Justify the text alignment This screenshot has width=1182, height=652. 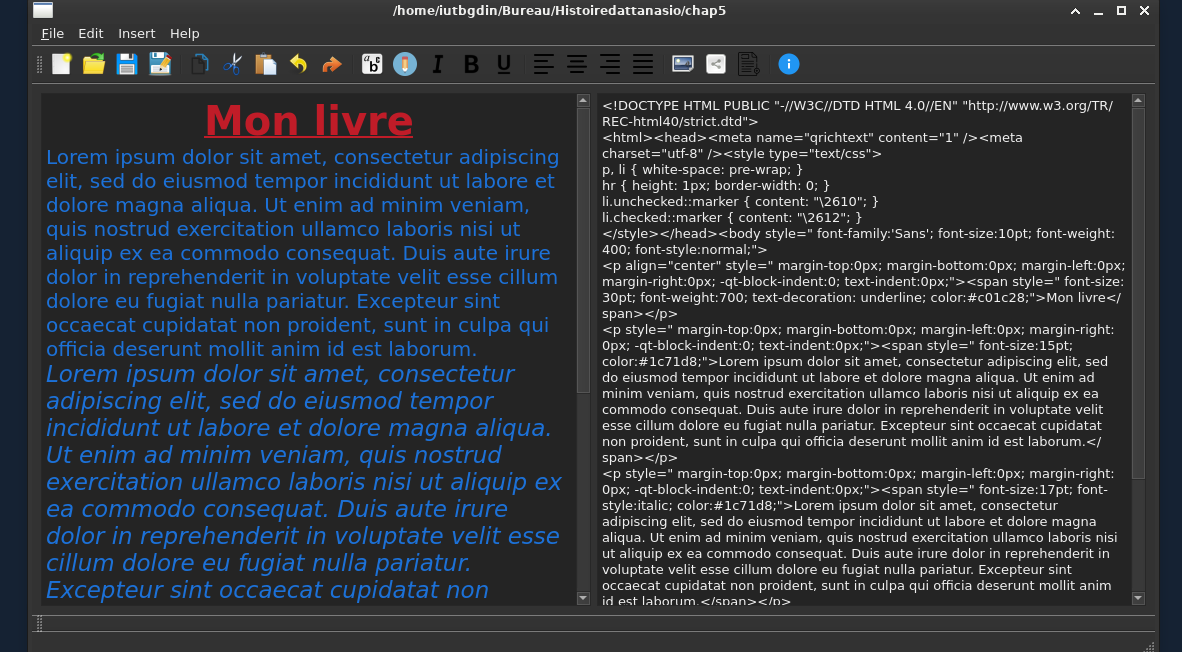tap(643, 64)
